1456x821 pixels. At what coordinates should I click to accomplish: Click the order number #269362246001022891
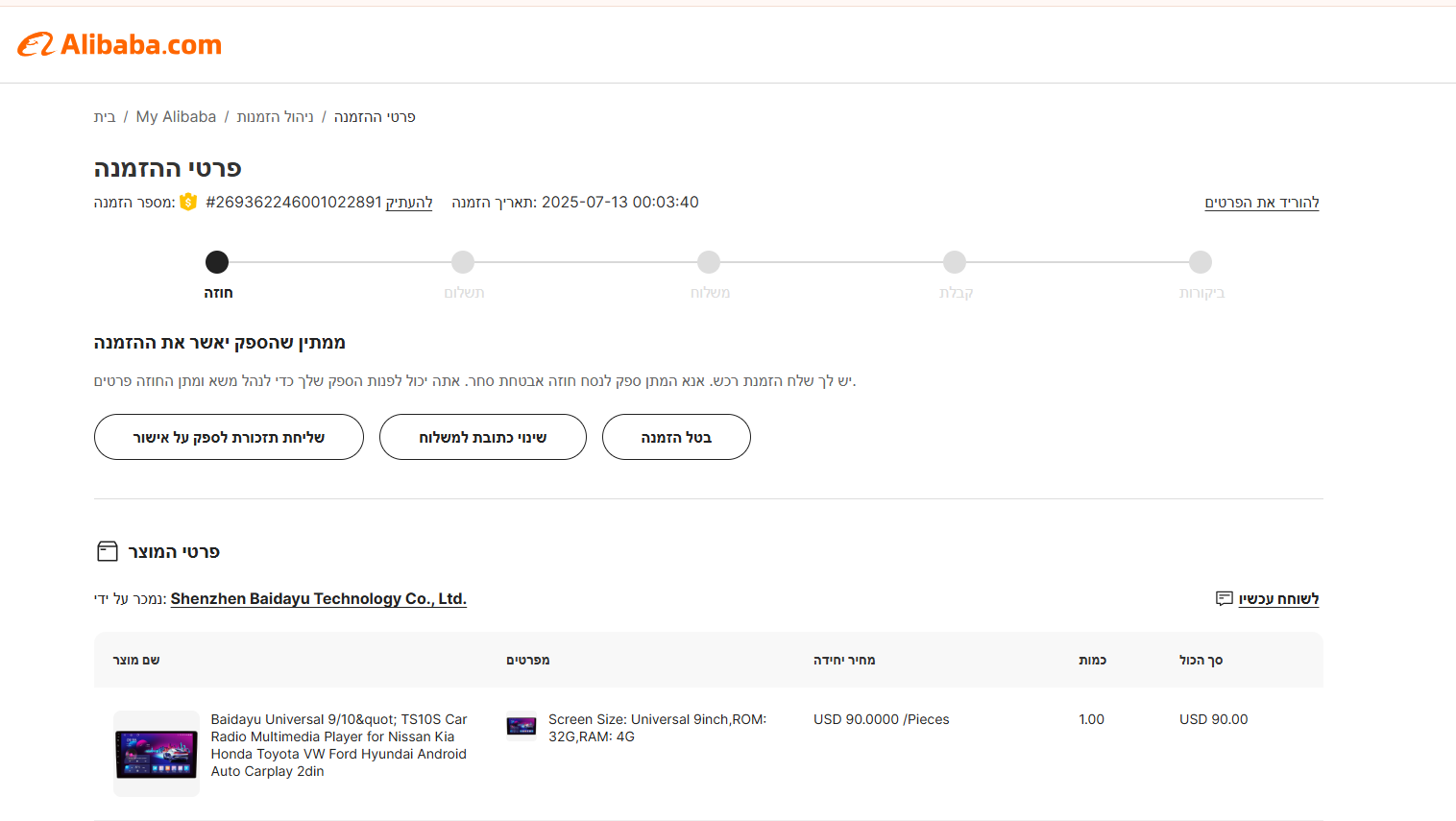click(x=294, y=202)
